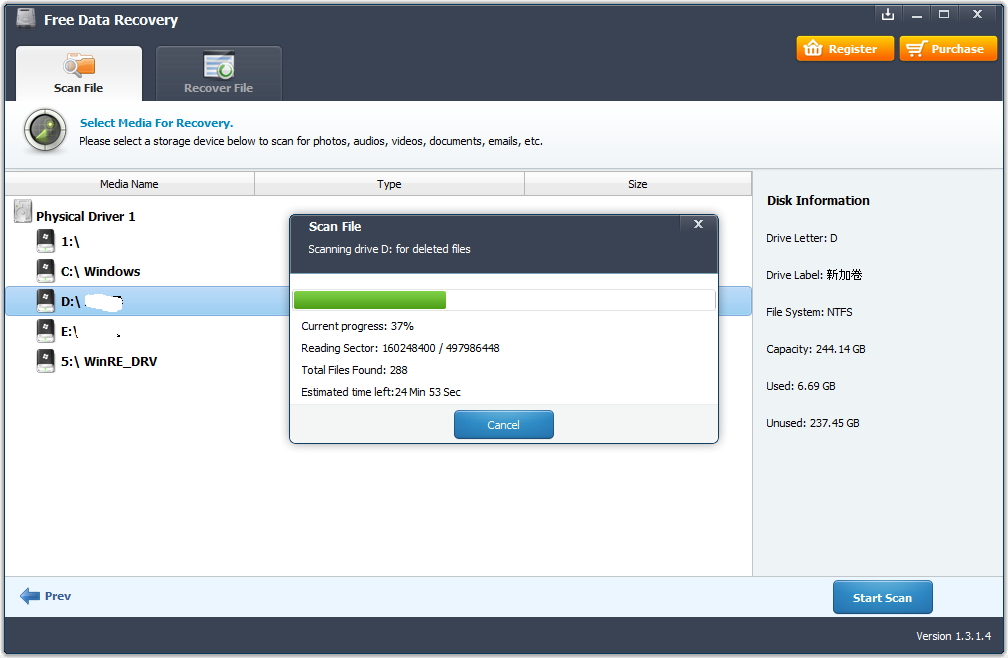Select the Physical Driver 1 disk icon

(23, 211)
